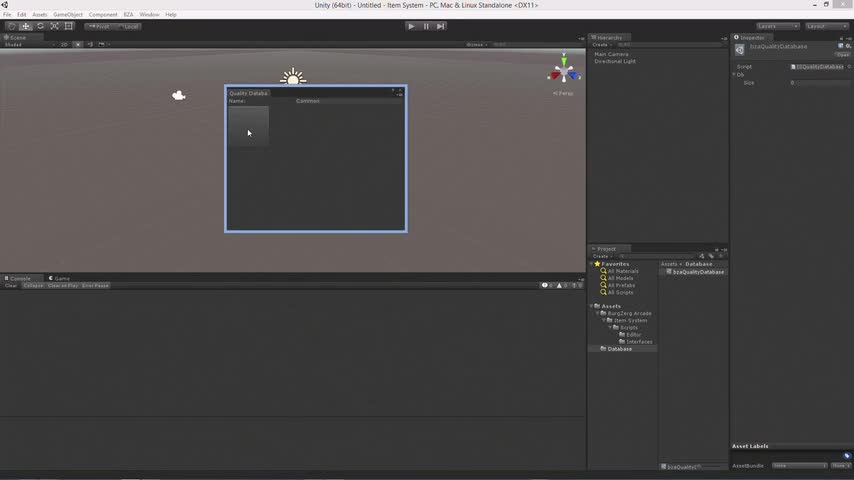This screenshot has height=480, width=854.
Task: Select the Scale tool
Action: [54, 26]
